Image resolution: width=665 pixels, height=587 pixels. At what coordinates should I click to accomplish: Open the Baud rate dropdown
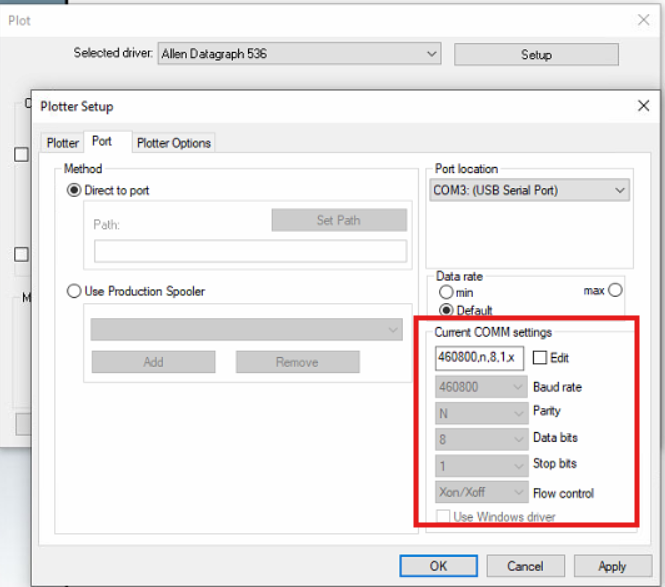point(481,387)
